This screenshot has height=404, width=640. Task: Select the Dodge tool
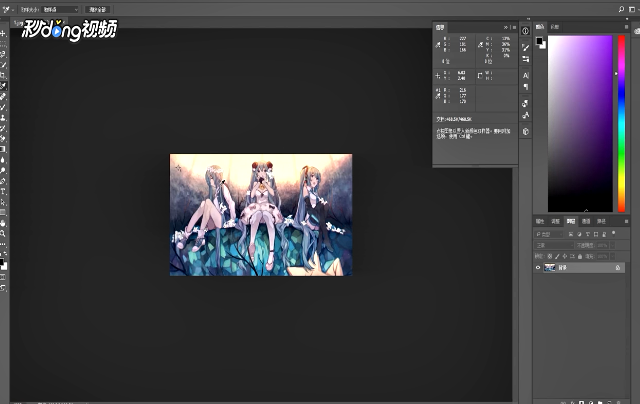point(3,171)
